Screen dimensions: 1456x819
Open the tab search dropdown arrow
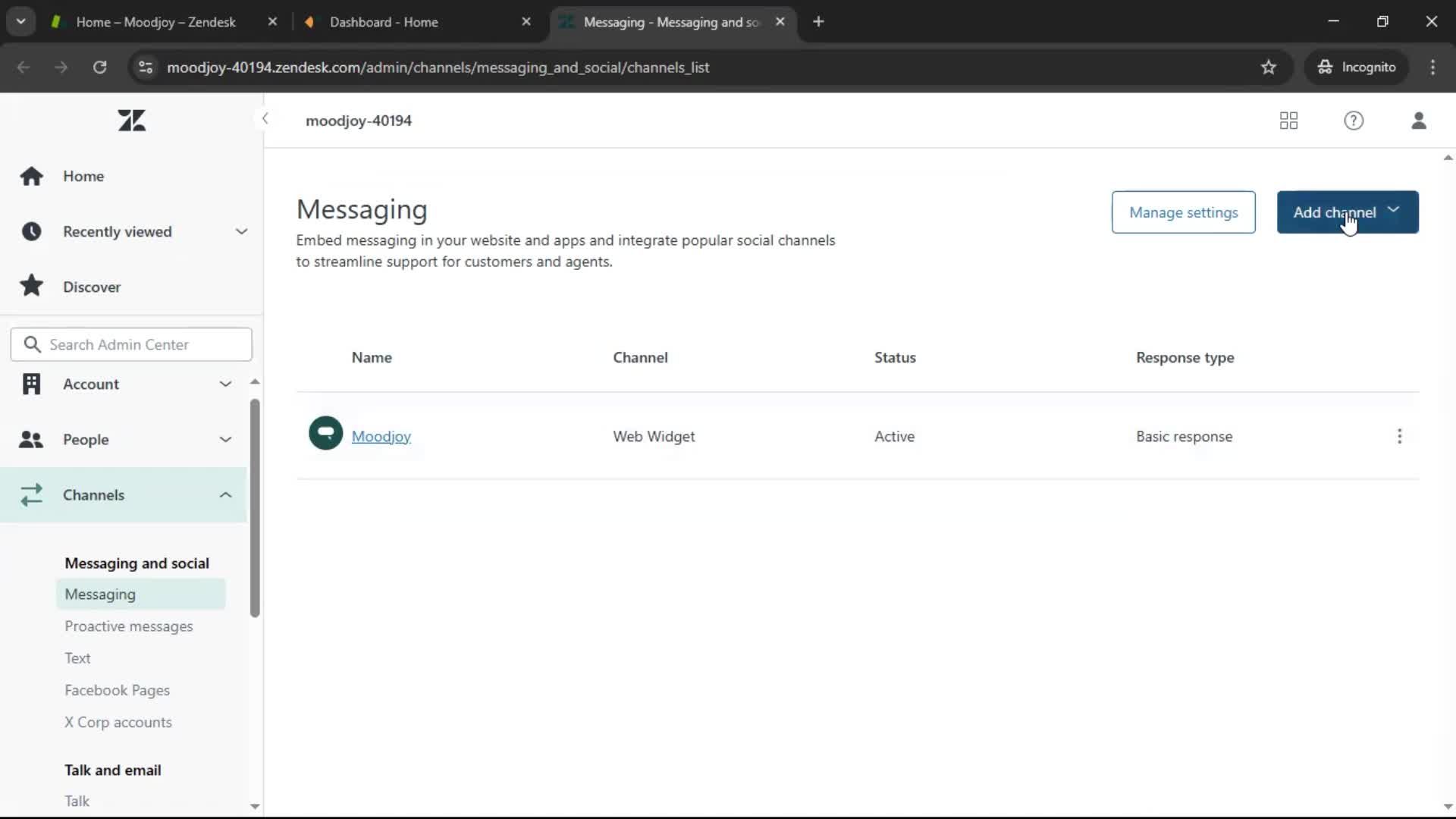(20, 22)
